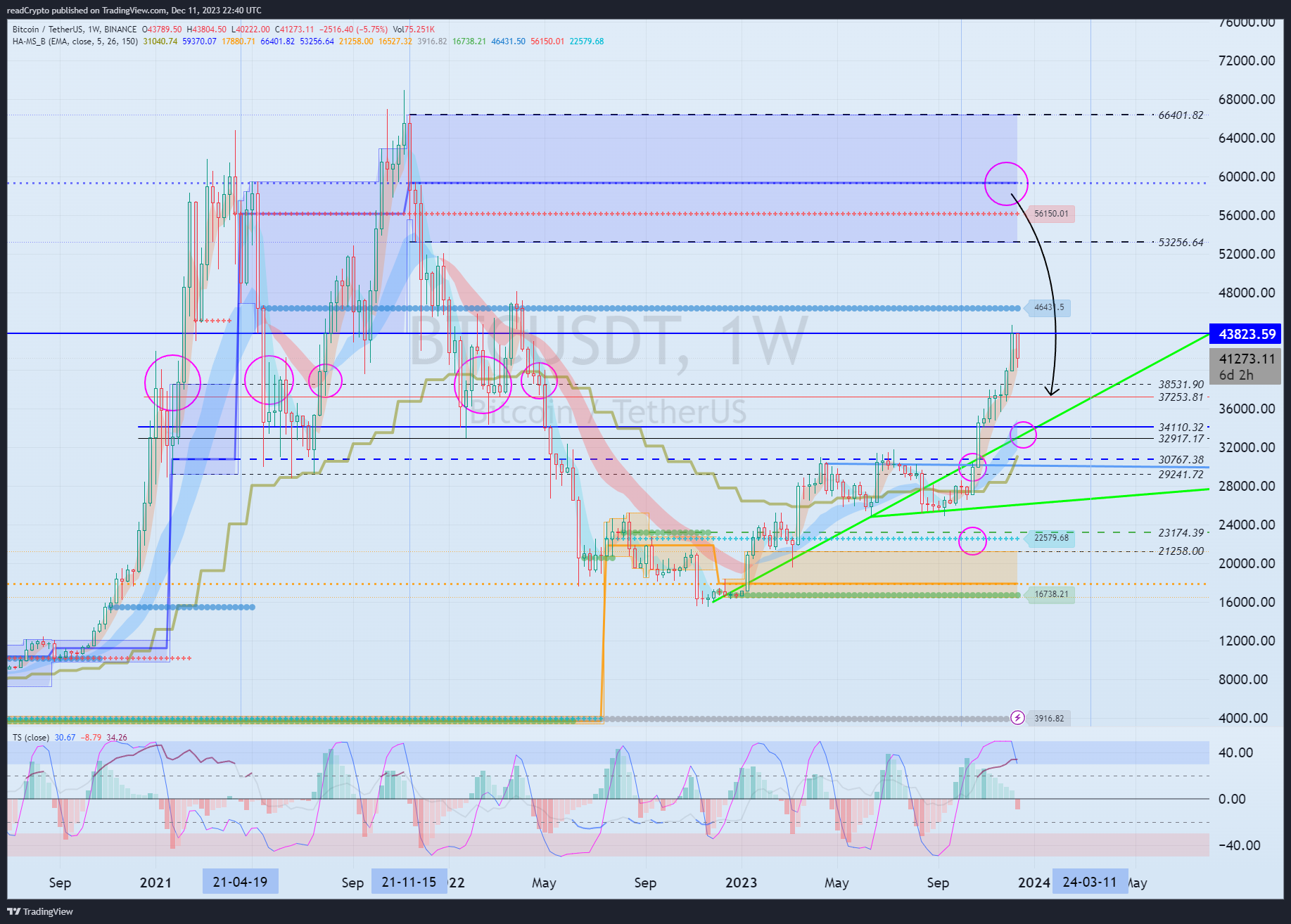Click the lightning bolt icon near 3916.82
Screen dimensions: 1291x924
(1017, 718)
